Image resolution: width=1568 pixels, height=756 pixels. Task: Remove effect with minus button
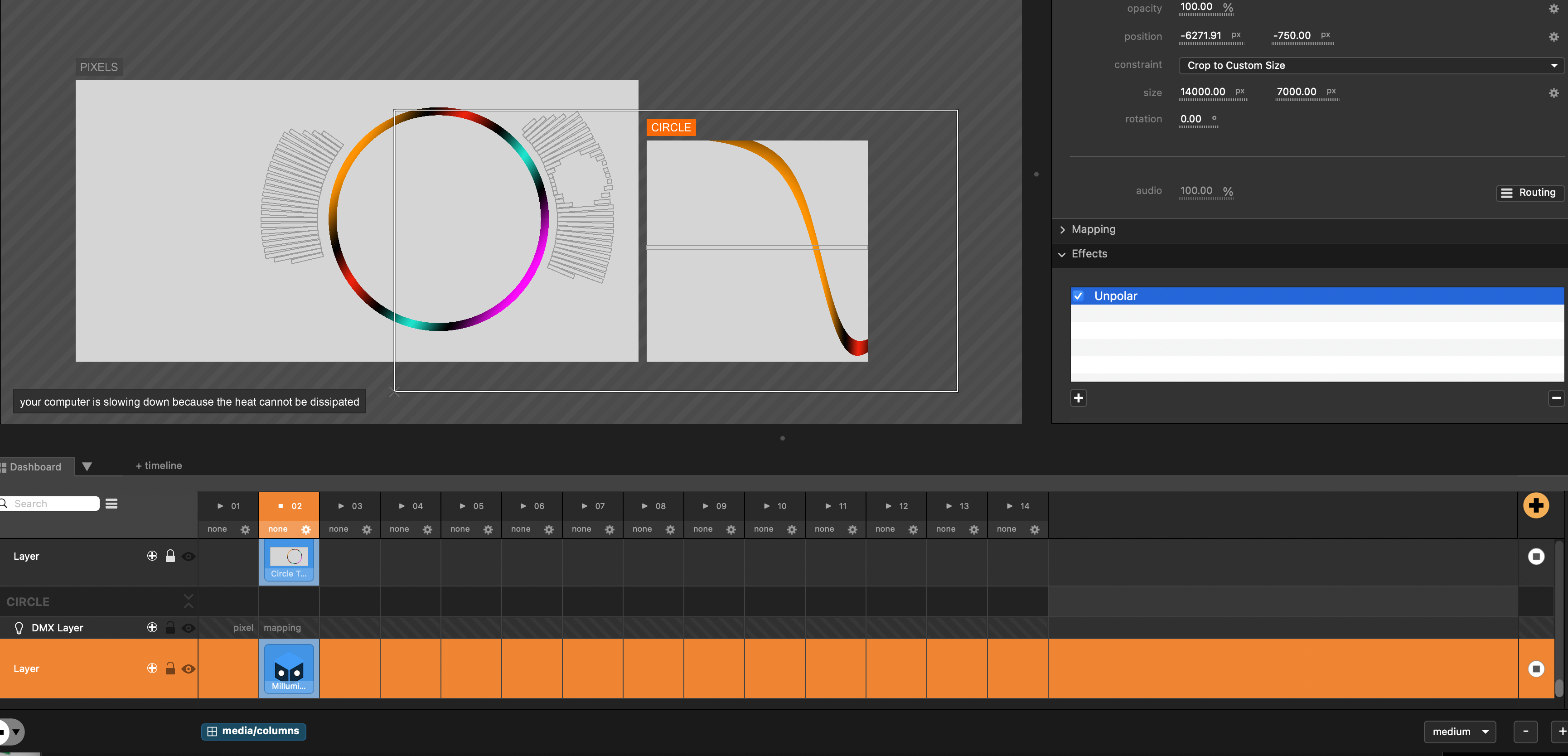[1556, 398]
